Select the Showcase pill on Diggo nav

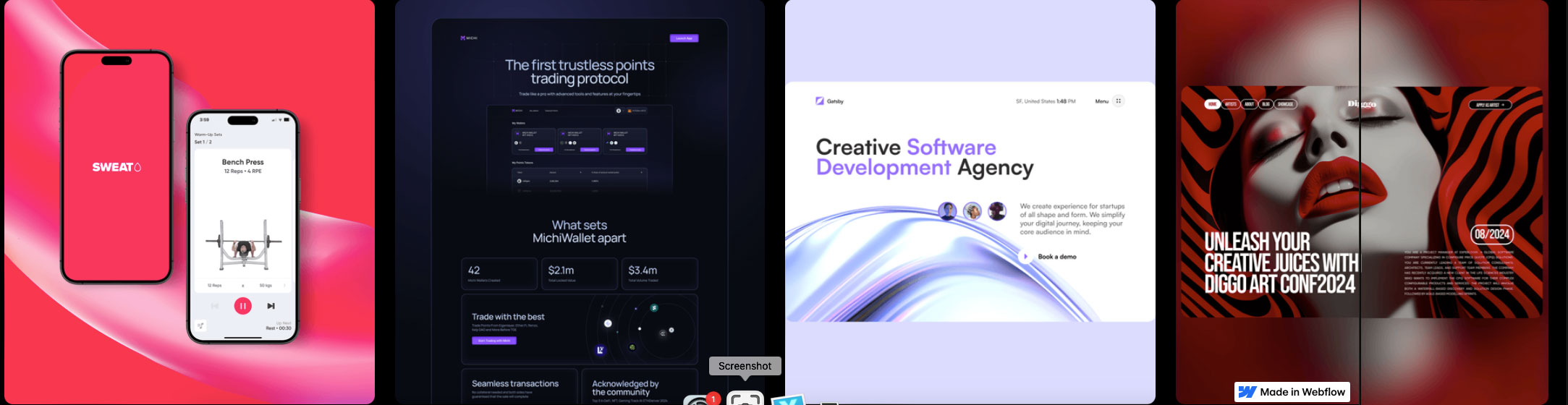click(x=1285, y=104)
